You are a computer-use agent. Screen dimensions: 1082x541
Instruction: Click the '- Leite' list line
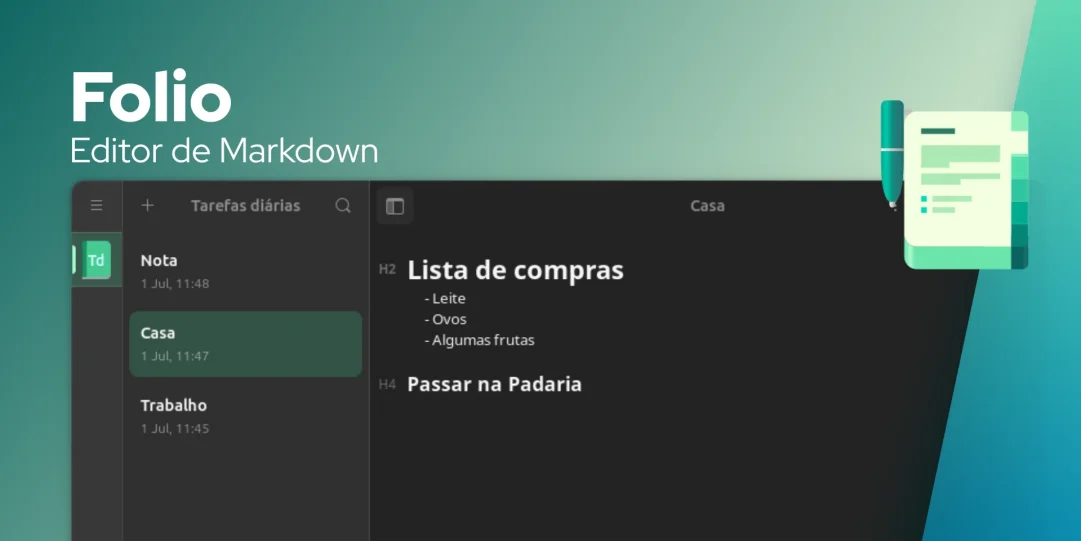click(x=445, y=299)
